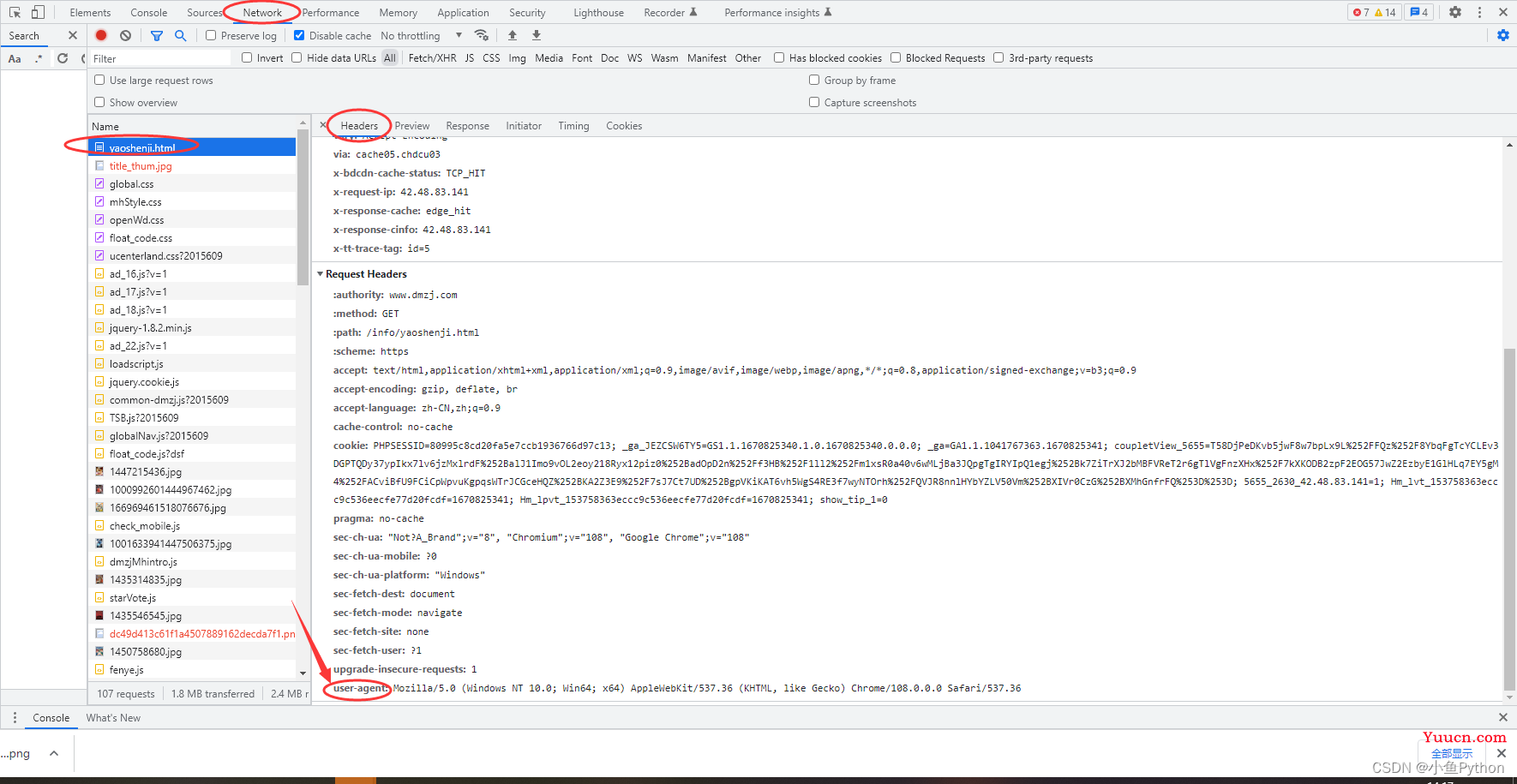Enable 3rd-party requests checkbox
The width and height of the screenshot is (1517, 784).
tap(998, 57)
